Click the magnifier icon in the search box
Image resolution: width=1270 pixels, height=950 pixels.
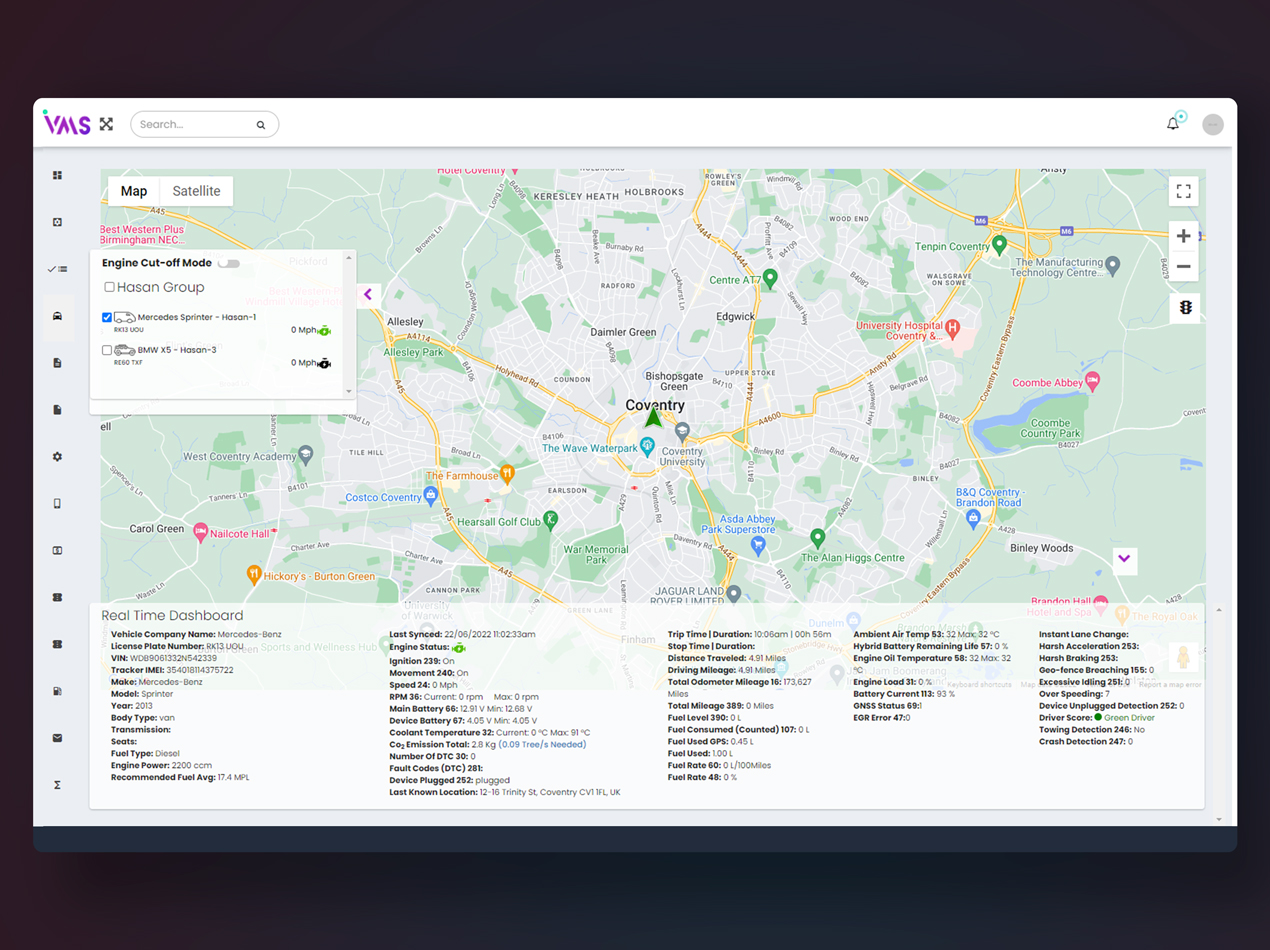261,125
